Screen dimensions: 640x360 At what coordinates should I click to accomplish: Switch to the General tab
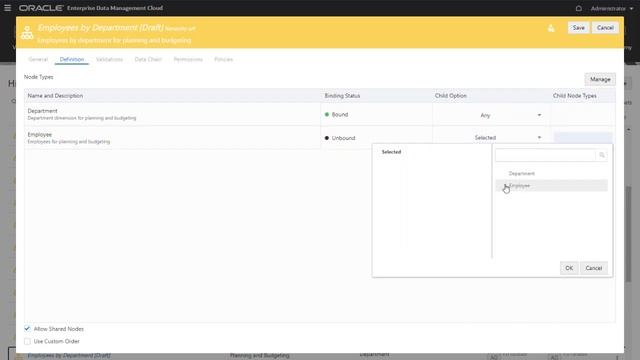point(38,59)
